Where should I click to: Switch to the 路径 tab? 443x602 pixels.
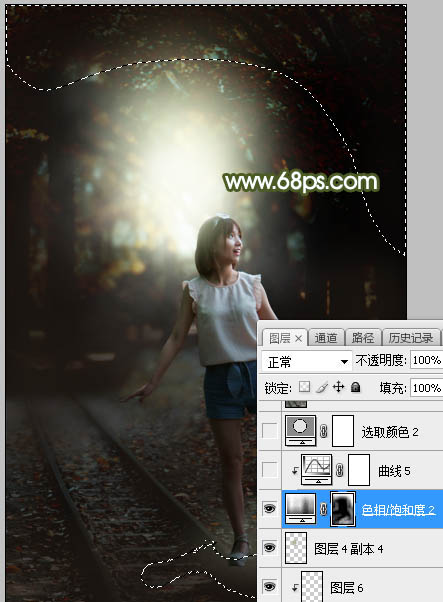(362, 338)
